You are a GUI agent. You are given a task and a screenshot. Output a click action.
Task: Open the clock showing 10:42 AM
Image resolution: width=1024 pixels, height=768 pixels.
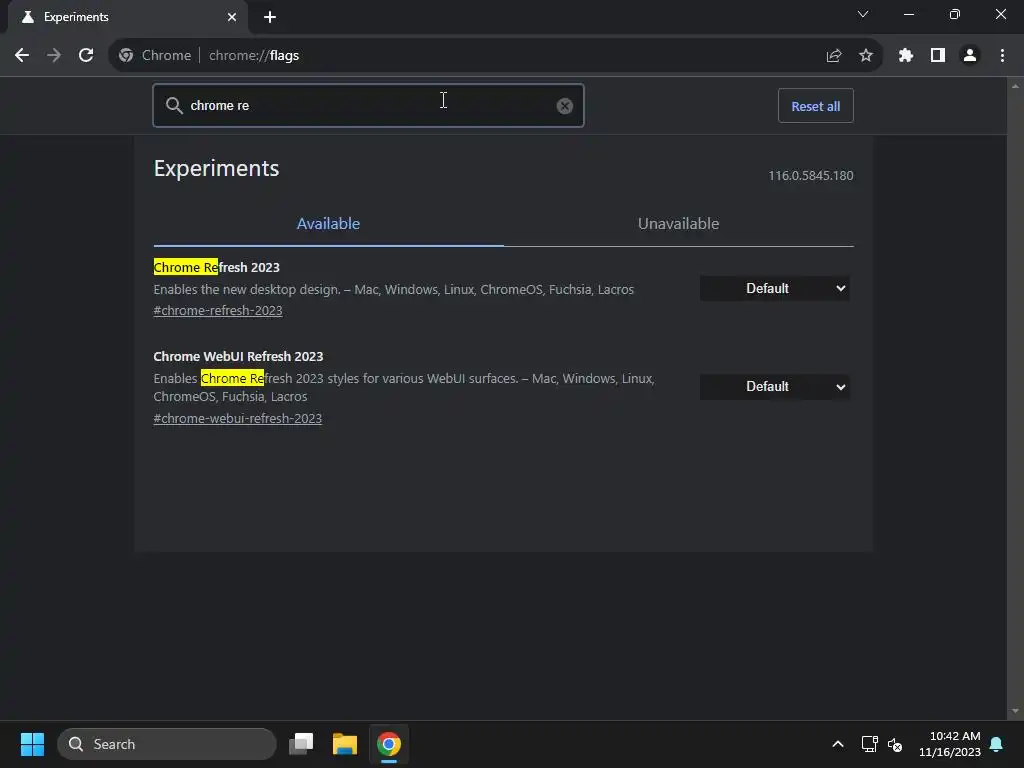(950, 744)
